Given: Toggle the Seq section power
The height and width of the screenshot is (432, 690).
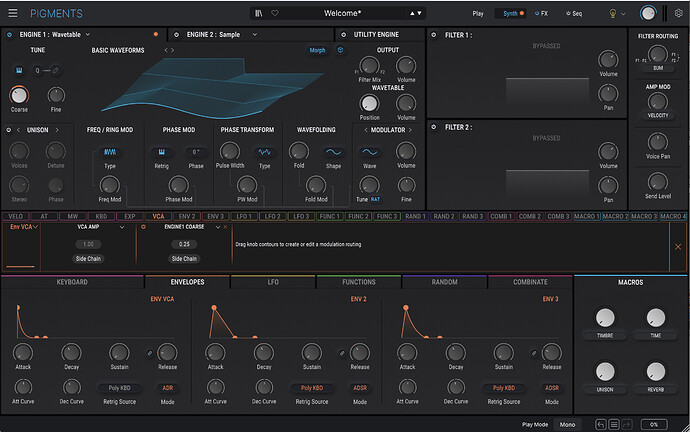Looking at the screenshot, I should (x=568, y=14).
